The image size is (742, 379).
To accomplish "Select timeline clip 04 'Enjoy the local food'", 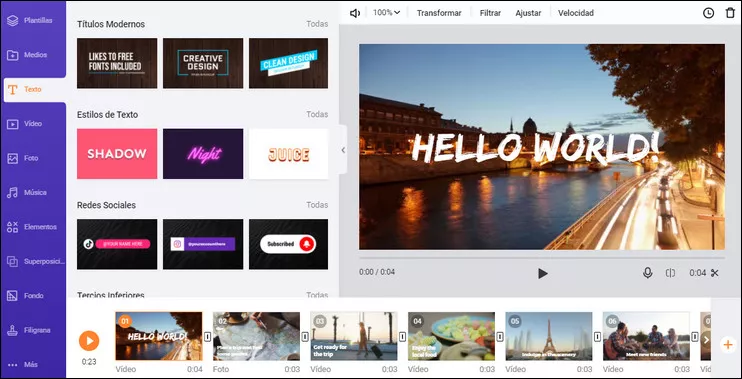I will pyautogui.click(x=451, y=336).
